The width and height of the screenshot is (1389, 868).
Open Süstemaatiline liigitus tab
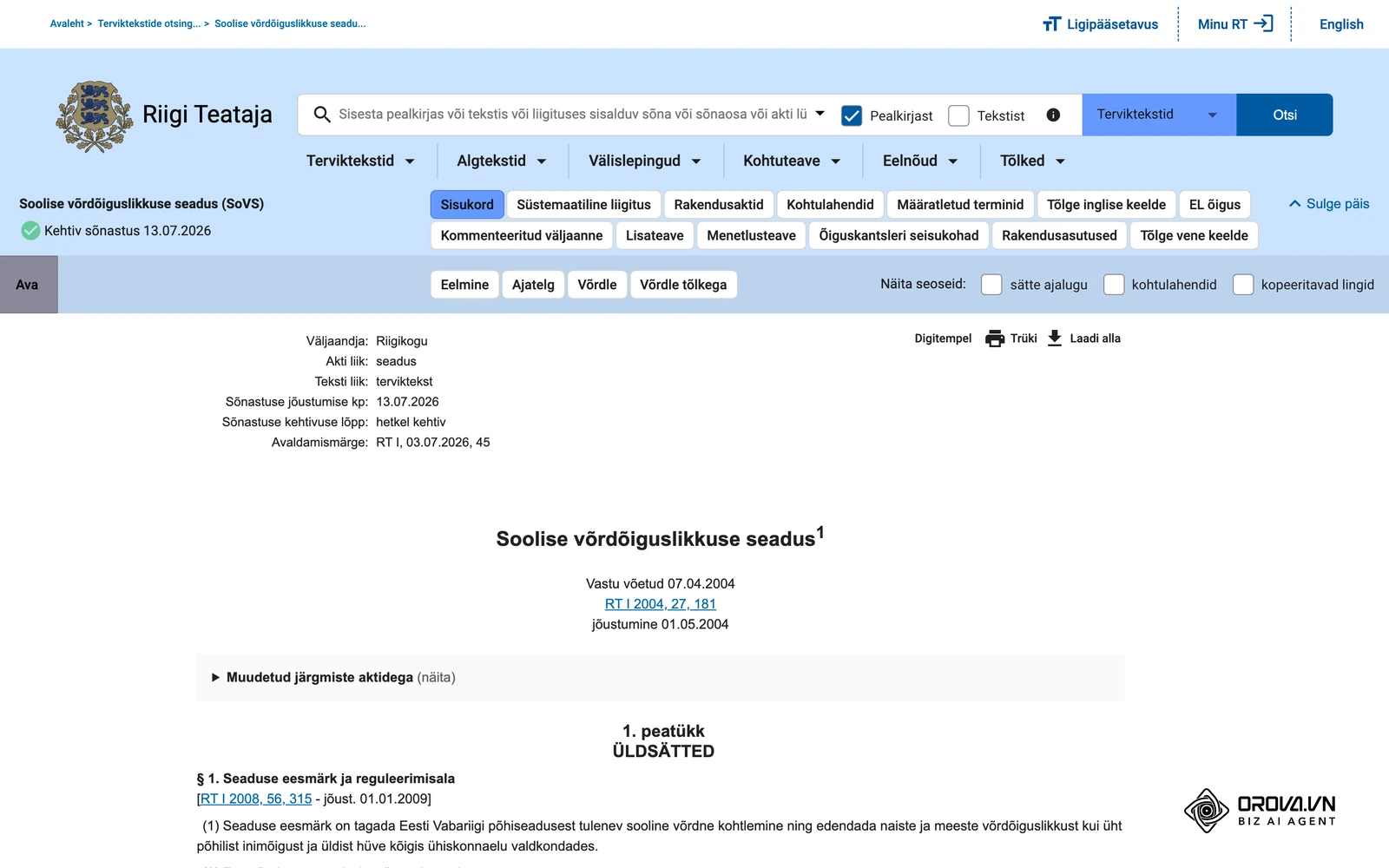[583, 205]
